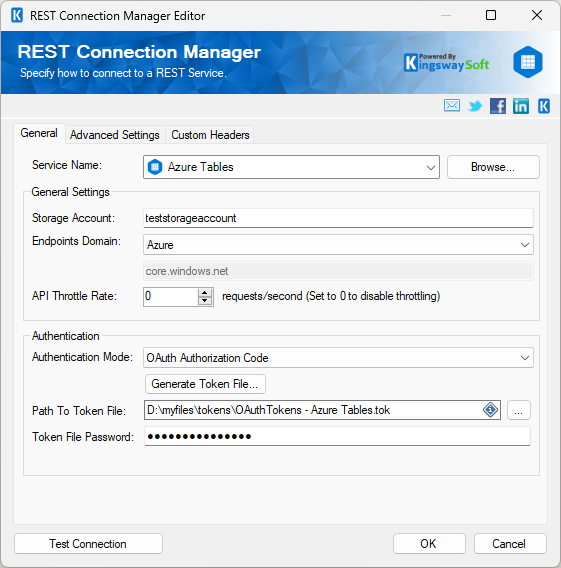Decrease API Throttle Rate with down arrow
Image resolution: width=561 pixels, height=568 pixels.
coord(205,301)
